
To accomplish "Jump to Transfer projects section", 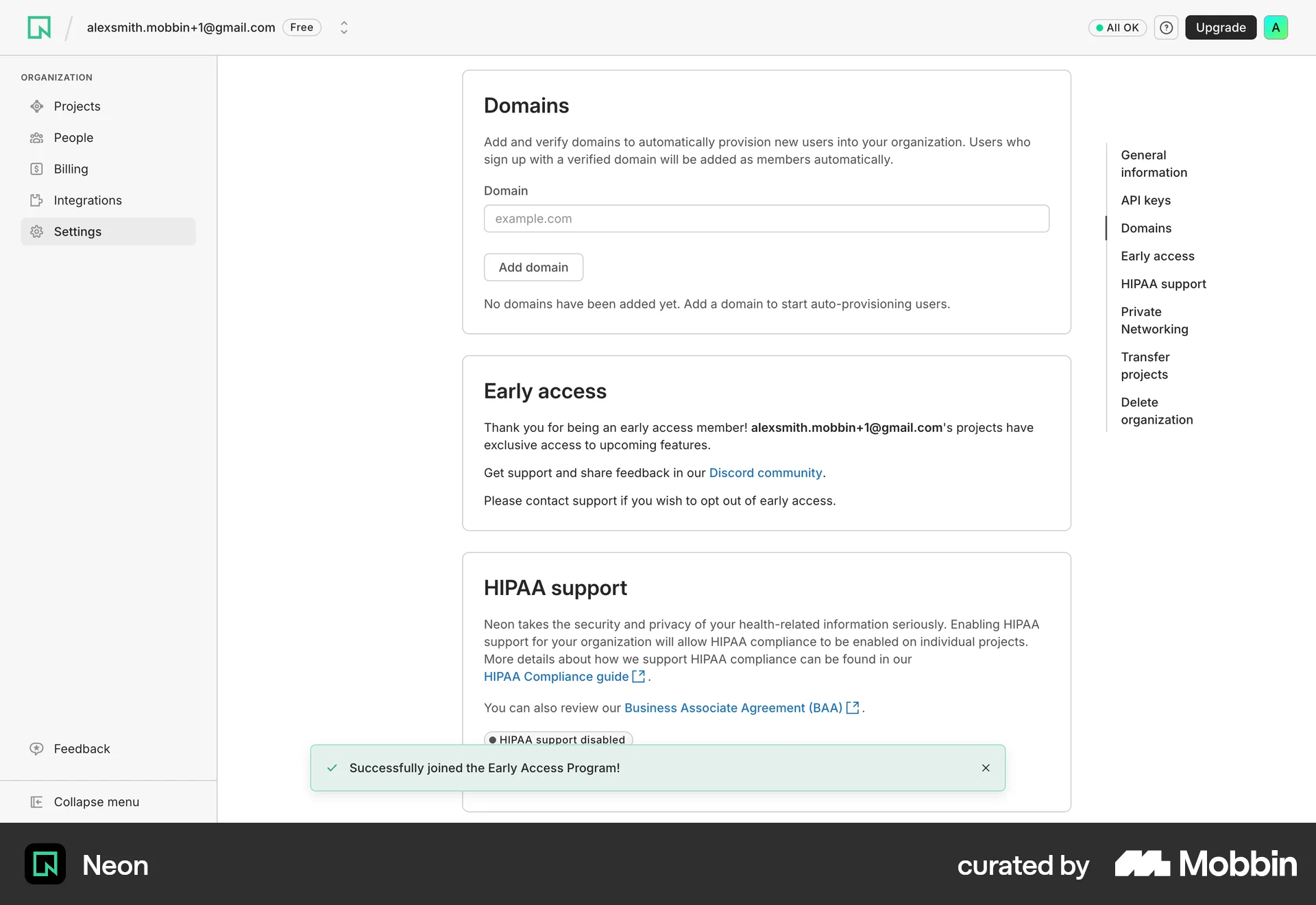I will pos(1145,365).
